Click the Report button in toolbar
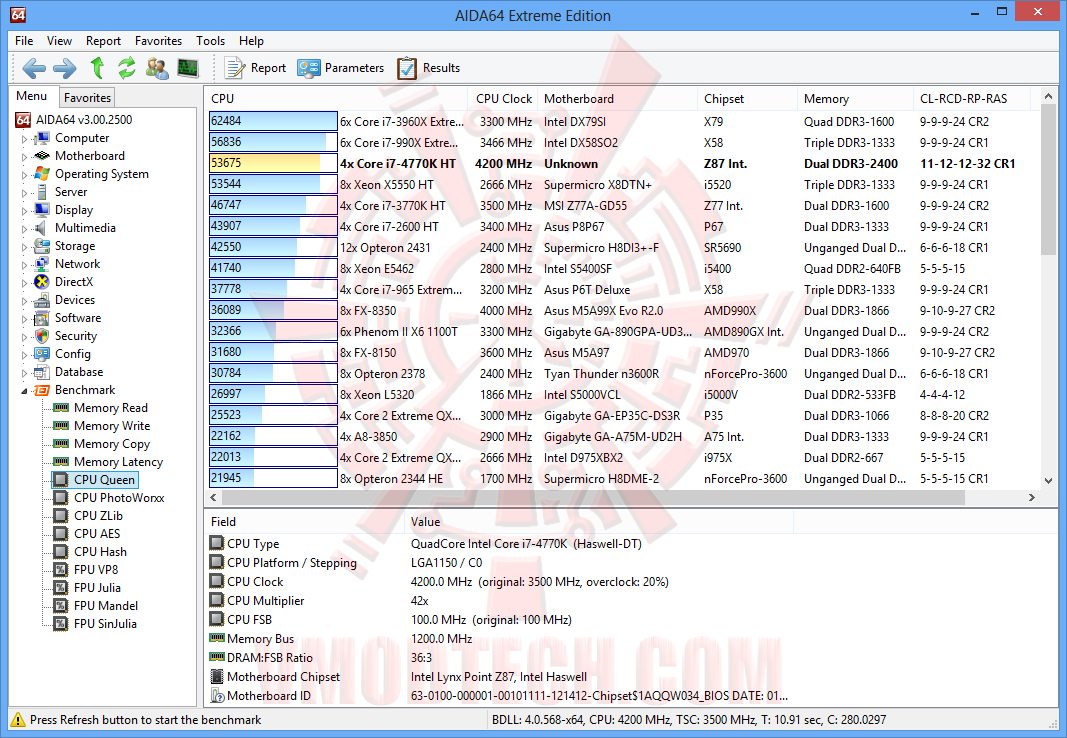The image size is (1067, 738). tap(255, 68)
